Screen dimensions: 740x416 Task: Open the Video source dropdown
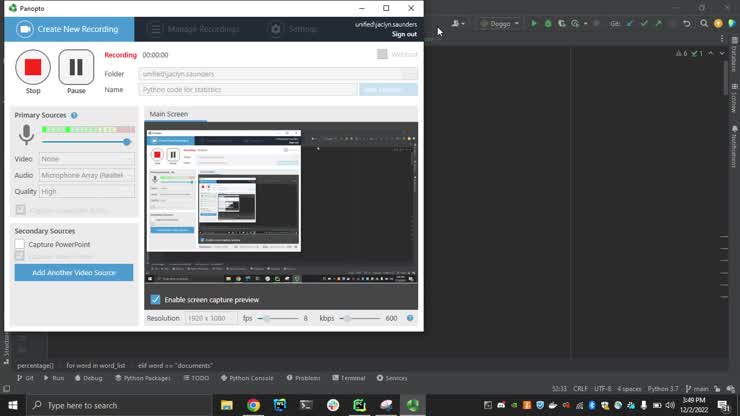[87, 159]
